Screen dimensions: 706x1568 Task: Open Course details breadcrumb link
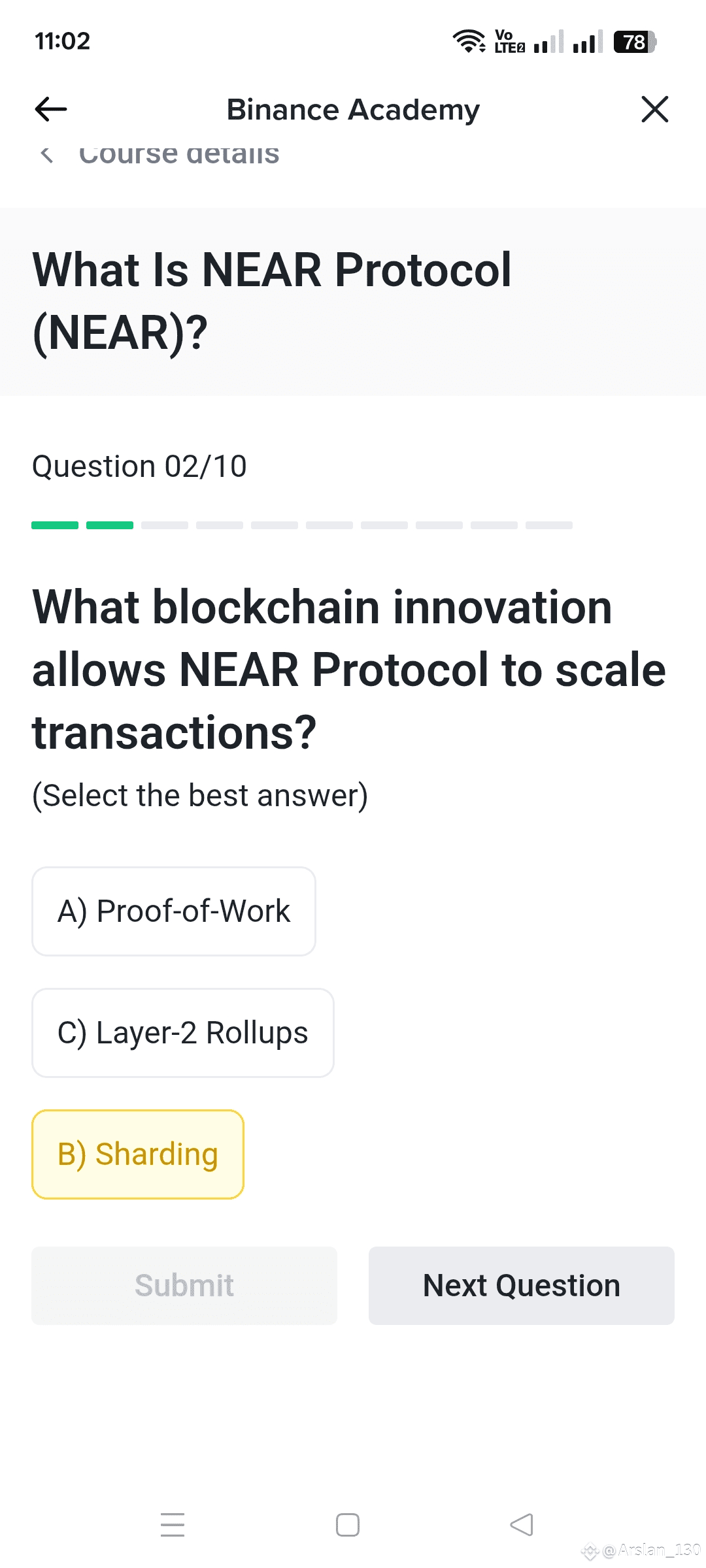179,155
